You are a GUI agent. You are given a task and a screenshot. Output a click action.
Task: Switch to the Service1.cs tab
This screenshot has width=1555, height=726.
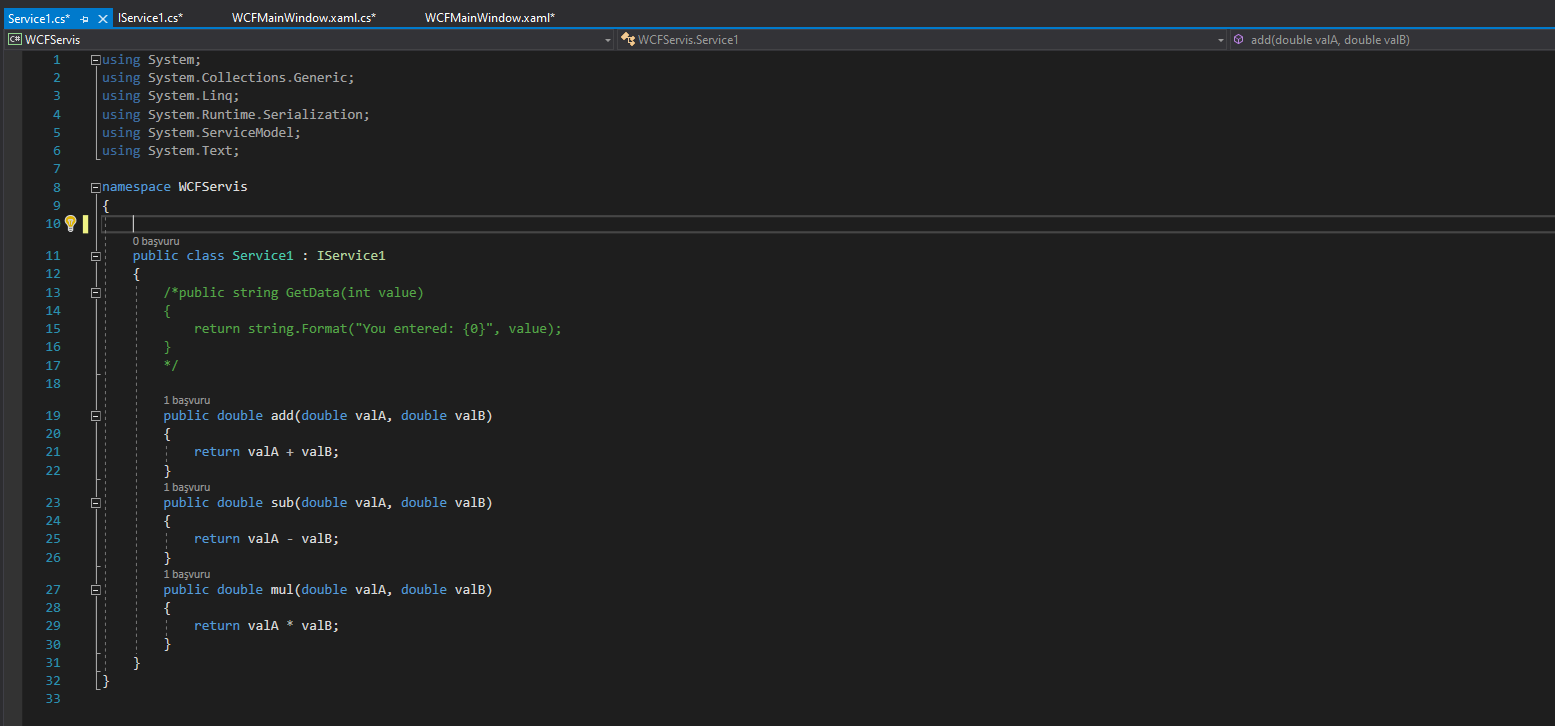[39, 19]
